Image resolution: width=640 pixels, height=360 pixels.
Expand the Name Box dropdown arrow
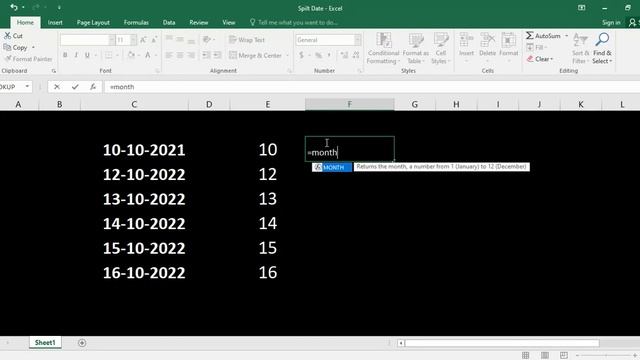coord(27,87)
